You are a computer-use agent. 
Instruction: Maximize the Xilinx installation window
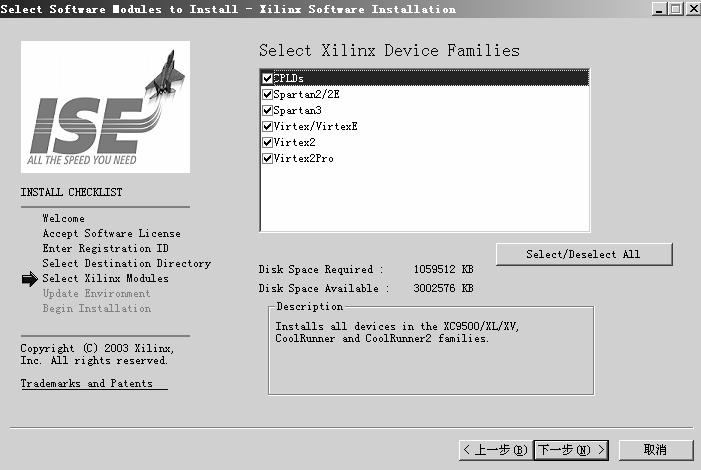pyautogui.click(x=676, y=8)
